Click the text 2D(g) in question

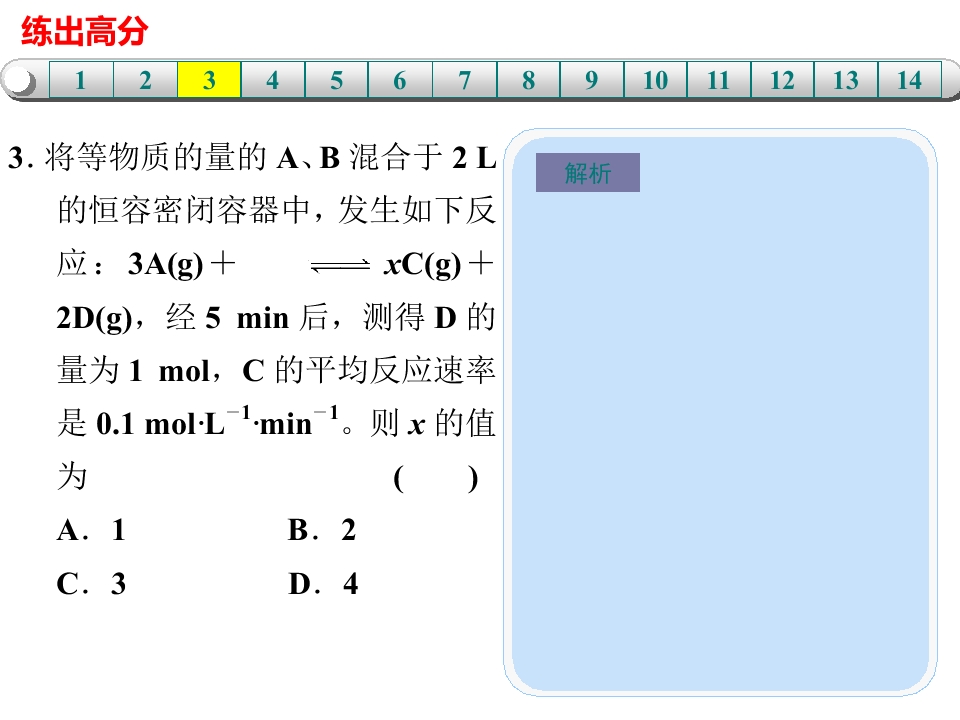tap(94, 318)
